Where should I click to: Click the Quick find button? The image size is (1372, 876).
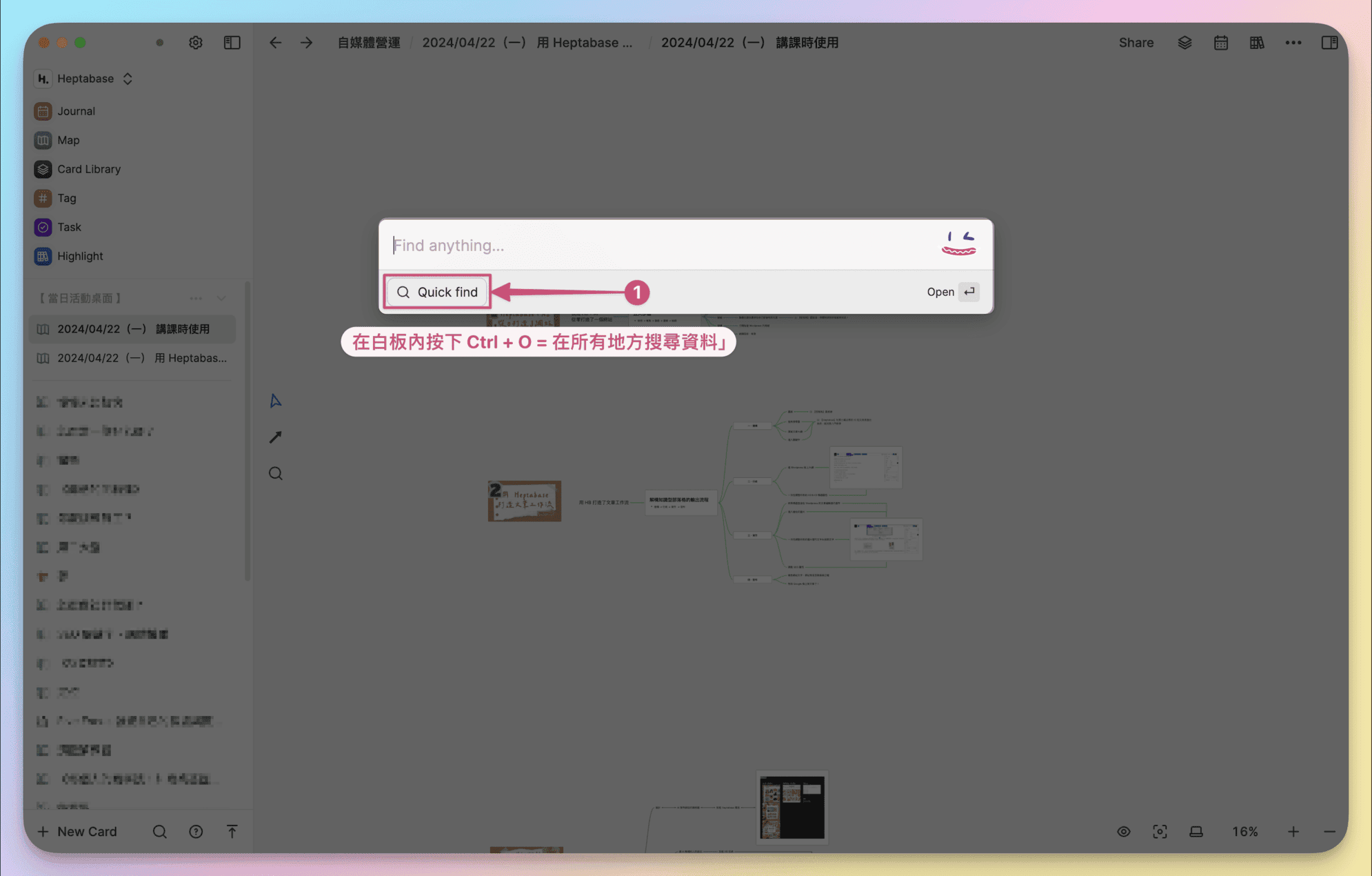coord(438,292)
